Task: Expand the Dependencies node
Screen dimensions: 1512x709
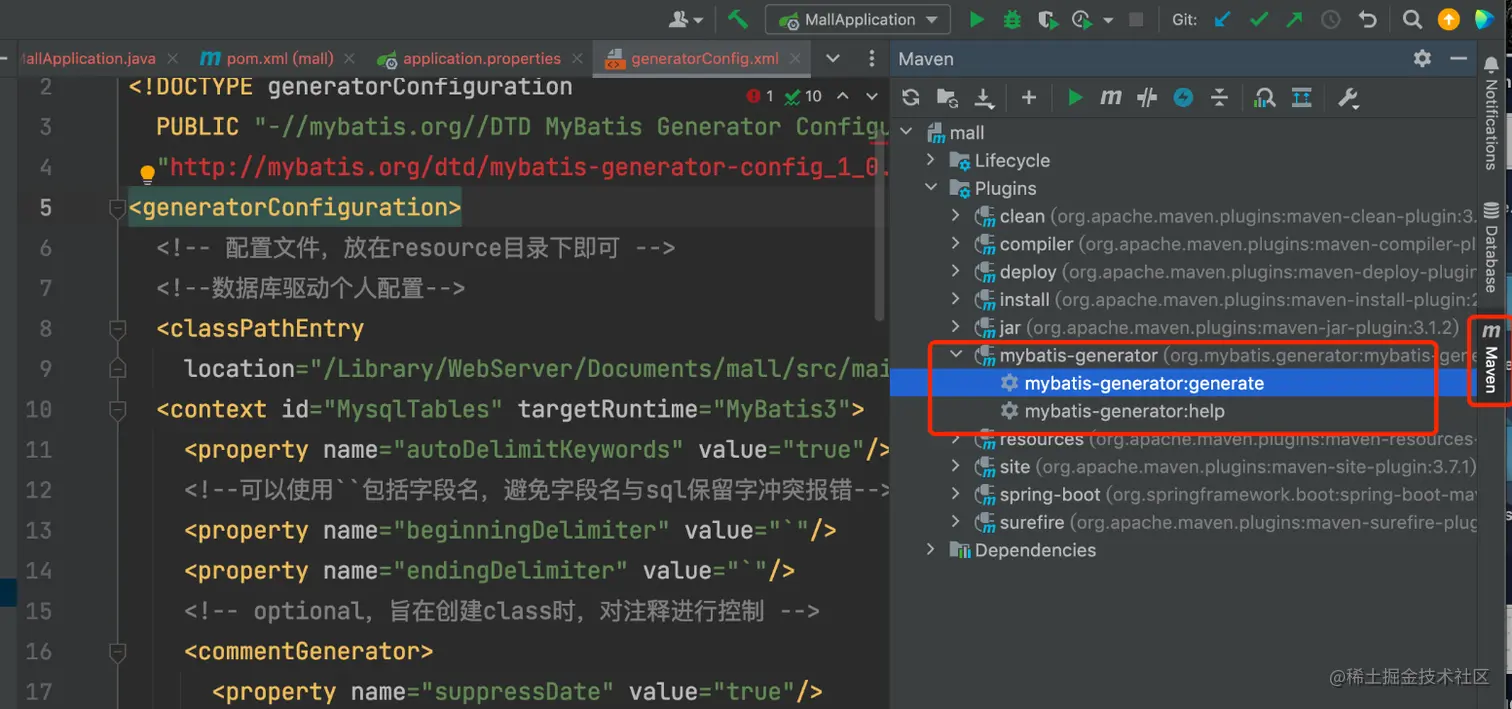Action: pos(931,550)
